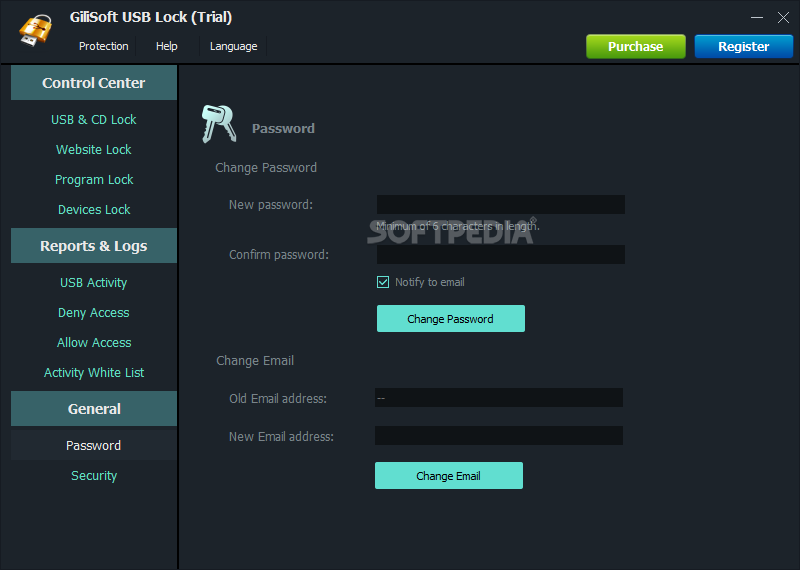Click the "Old Email address:" label
Viewport: 800px width, 570px height.
(x=278, y=399)
